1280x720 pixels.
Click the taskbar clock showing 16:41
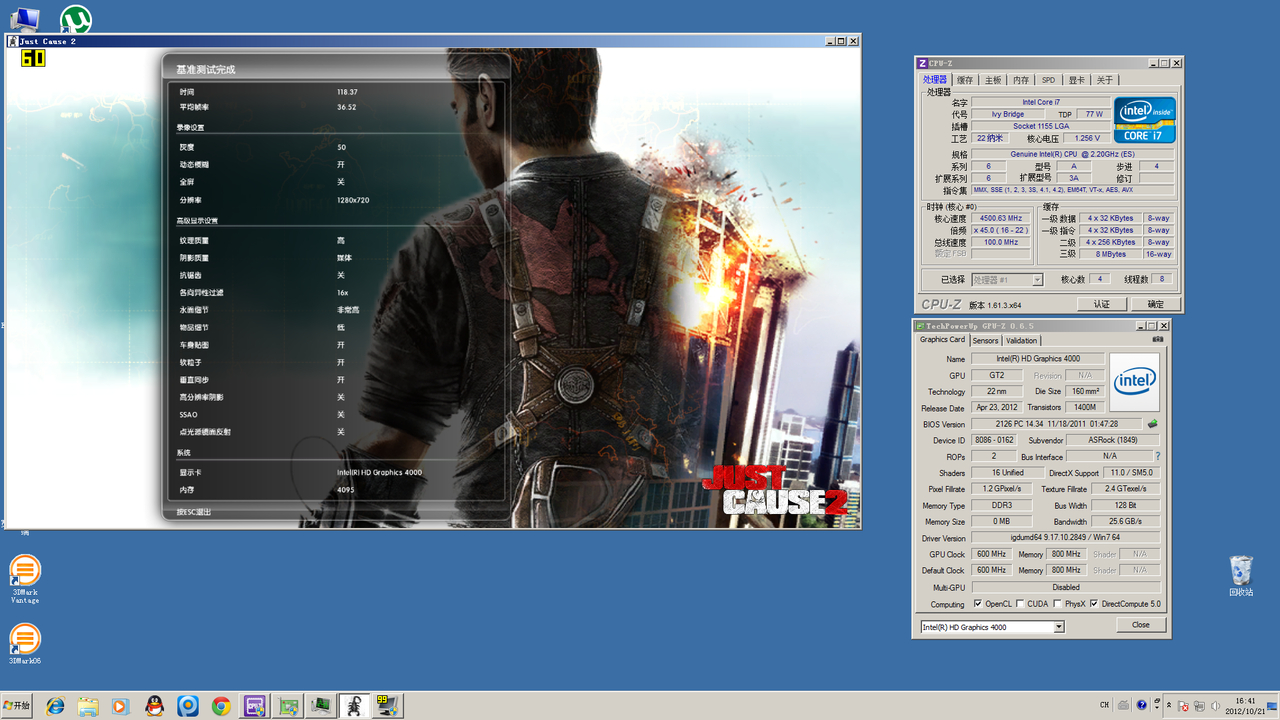[1245, 706]
